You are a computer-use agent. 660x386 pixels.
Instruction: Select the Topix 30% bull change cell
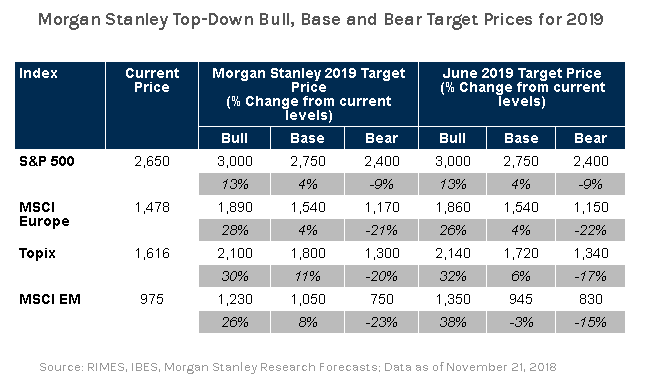click(234, 276)
